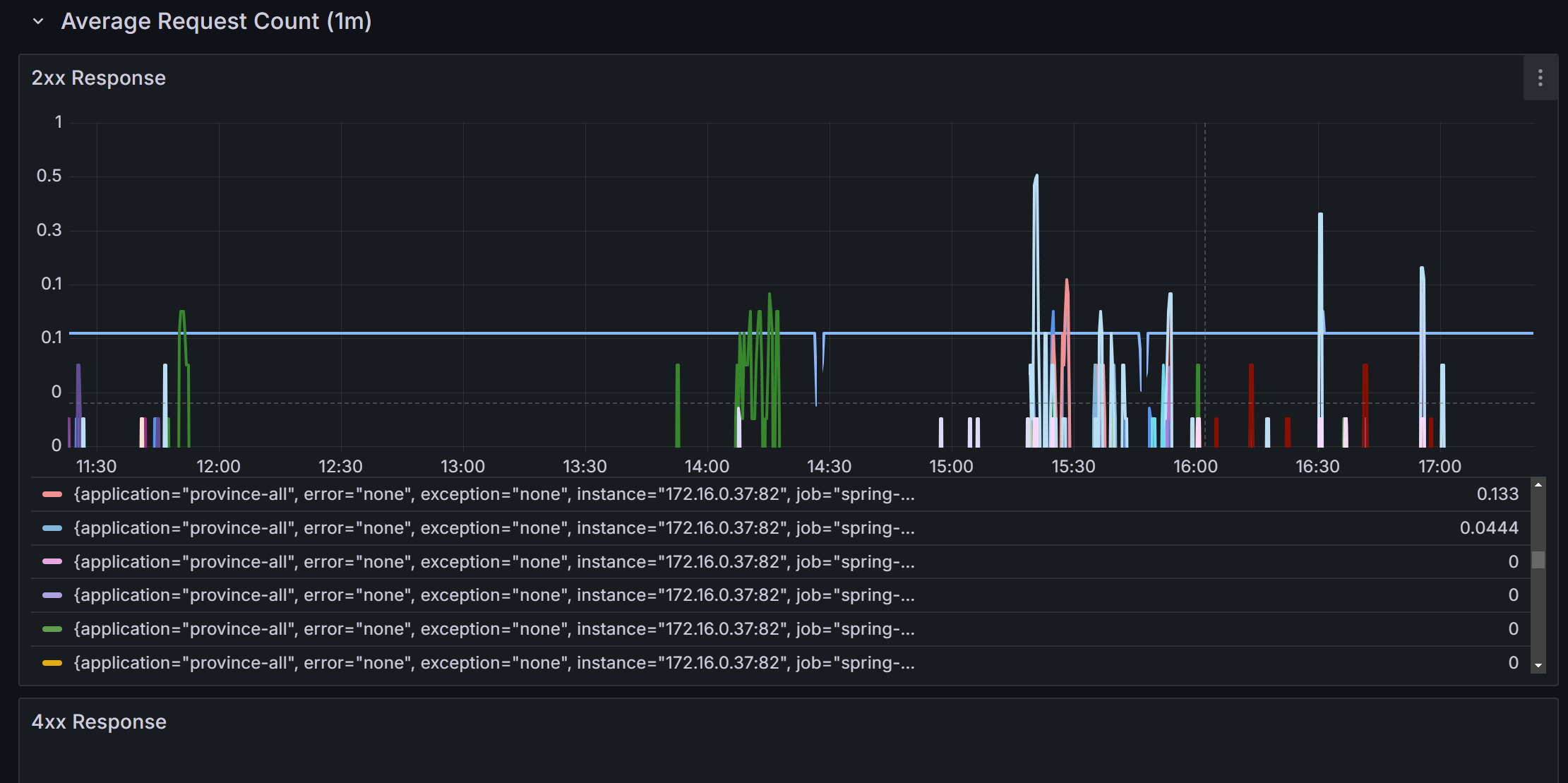Screen dimensions: 1568x783
Task: Open the 2xx Response panel three-dot menu
Action: [x=1540, y=78]
